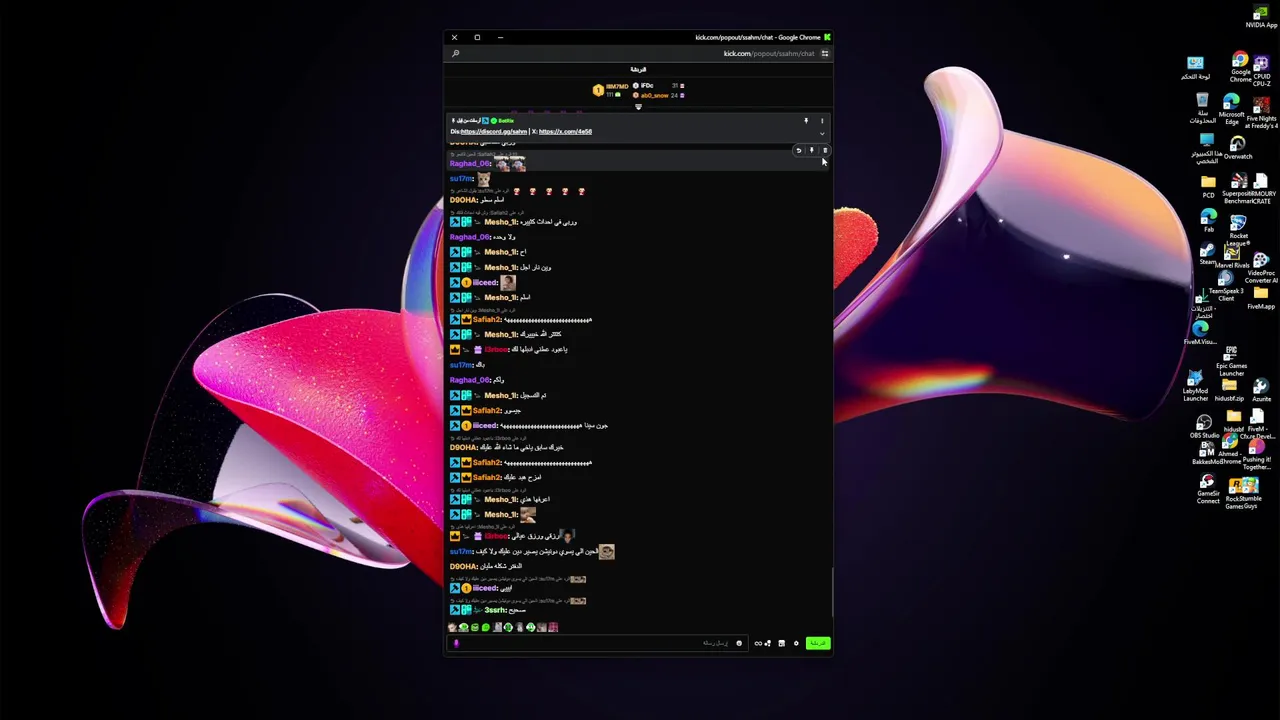
Task: Click the ab0_snow leaderboard name
Action: [655, 96]
